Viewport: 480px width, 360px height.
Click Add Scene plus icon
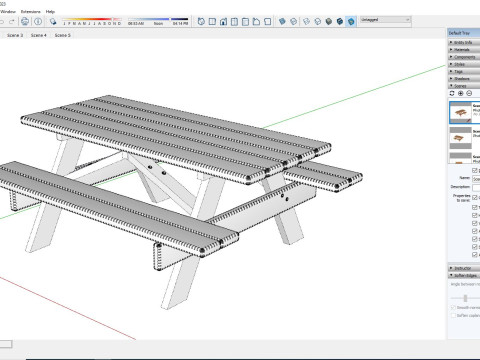461,93
